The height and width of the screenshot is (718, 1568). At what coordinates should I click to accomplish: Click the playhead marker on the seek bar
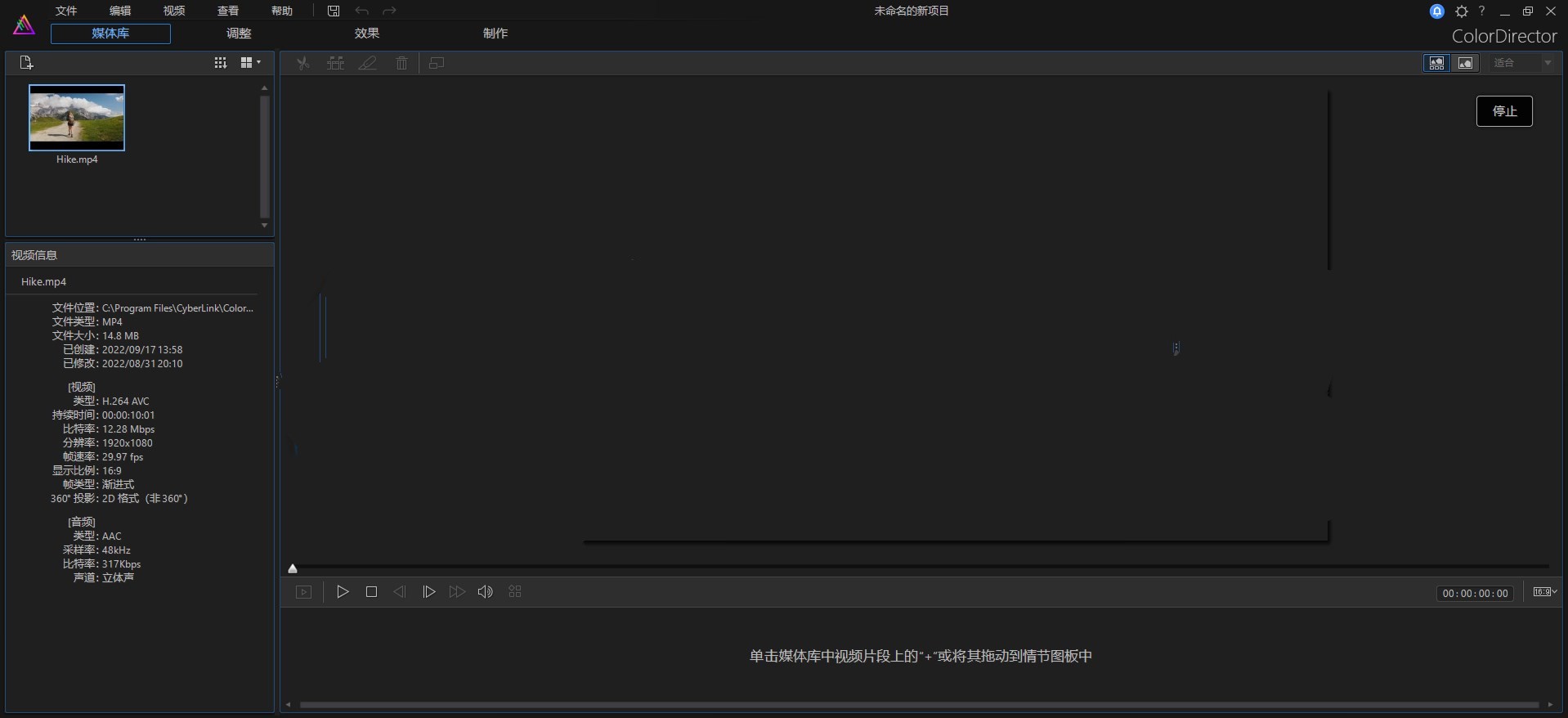293,568
